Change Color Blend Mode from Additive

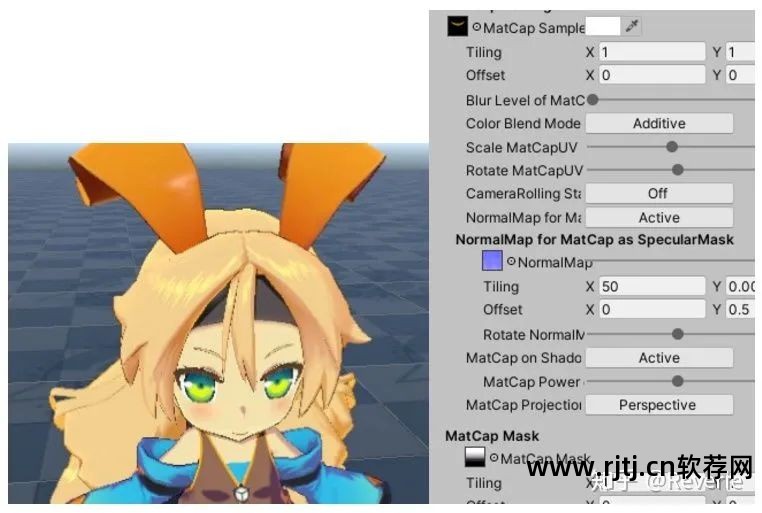coord(658,123)
